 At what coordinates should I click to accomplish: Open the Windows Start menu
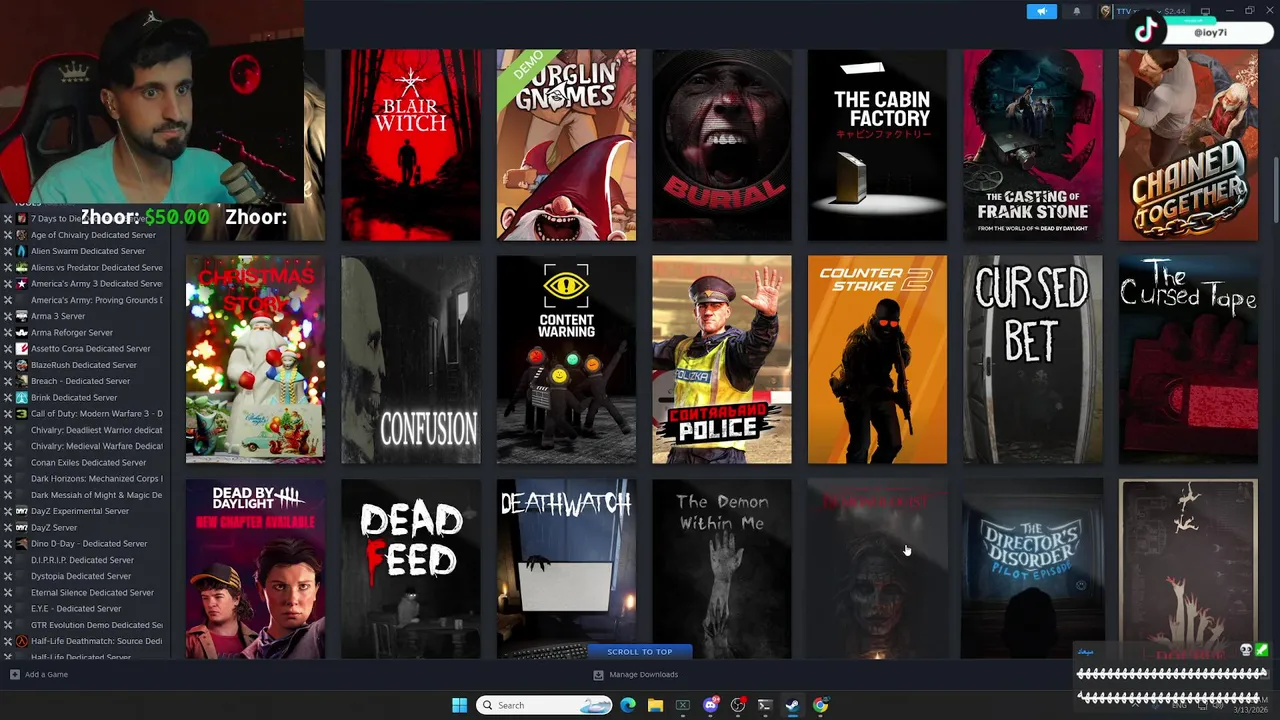459,705
